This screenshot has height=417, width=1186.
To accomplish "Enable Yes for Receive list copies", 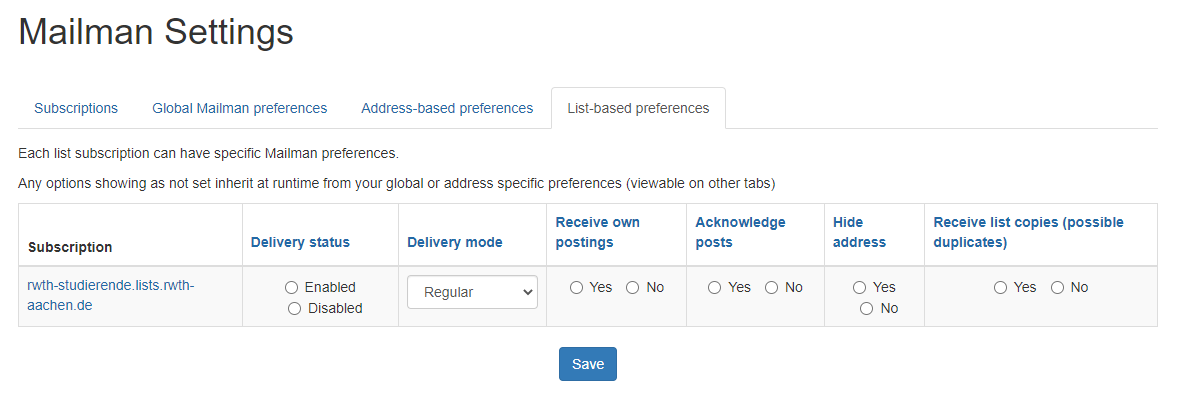I will pyautogui.click(x=1000, y=288).
